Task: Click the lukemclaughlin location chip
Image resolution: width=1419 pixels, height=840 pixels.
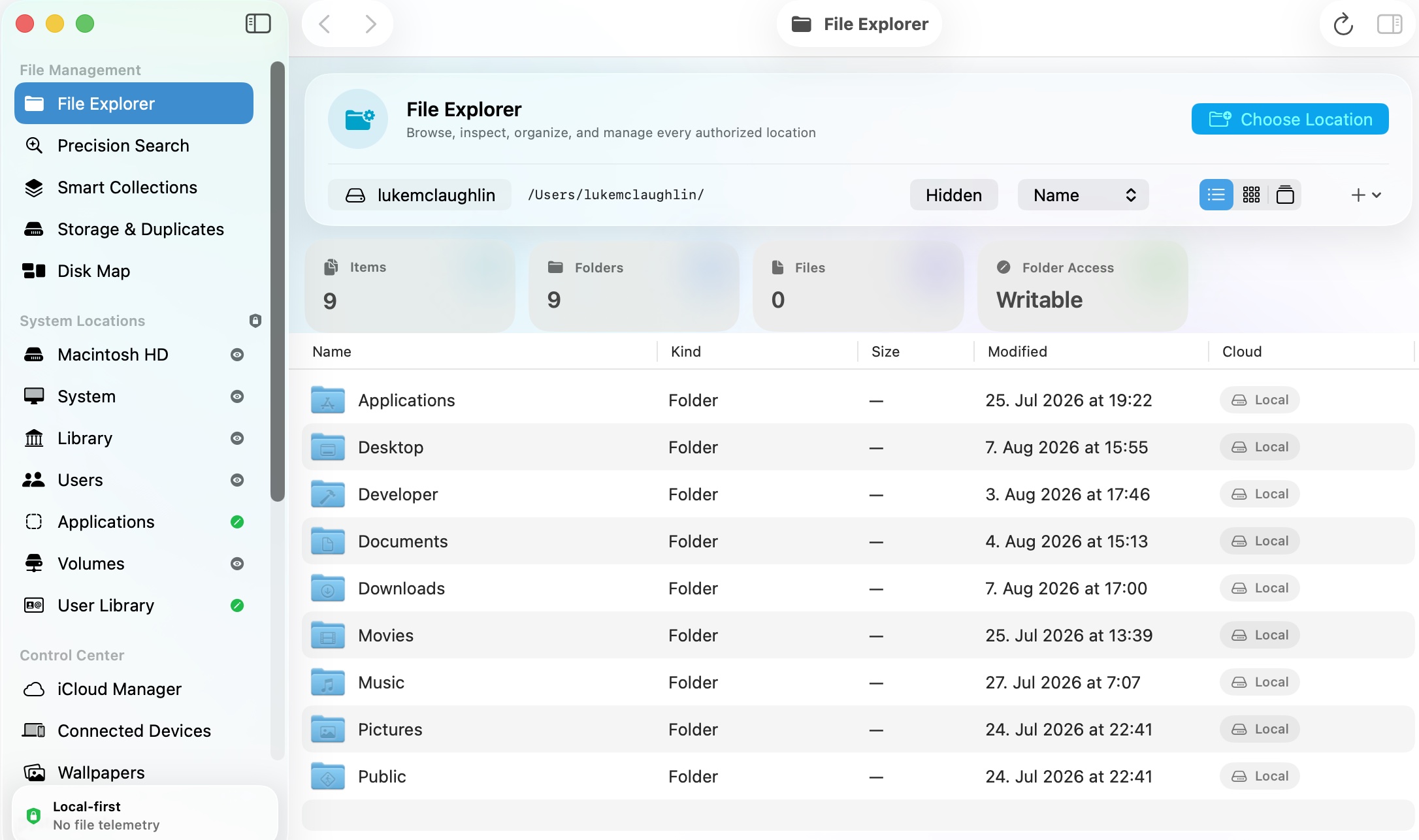Action: pos(419,195)
